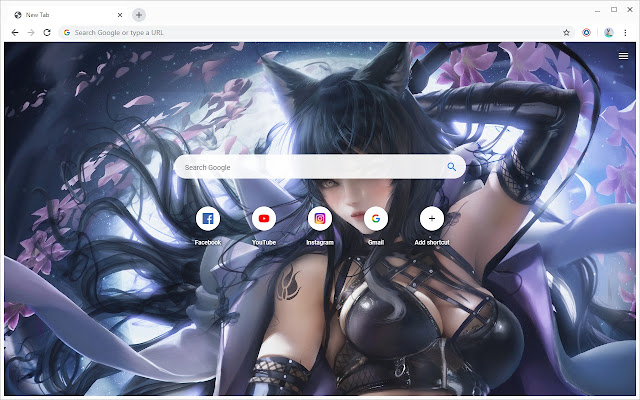Open the Chrome three-dot menu
The width and height of the screenshot is (640, 400).
click(625, 33)
